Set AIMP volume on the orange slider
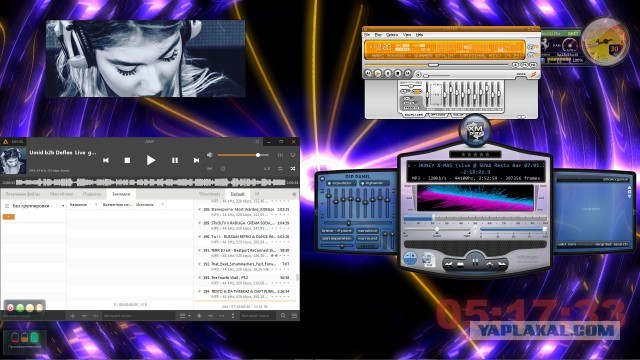Image resolution: width=640 pixels, height=360 pixels. [x=243, y=155]
